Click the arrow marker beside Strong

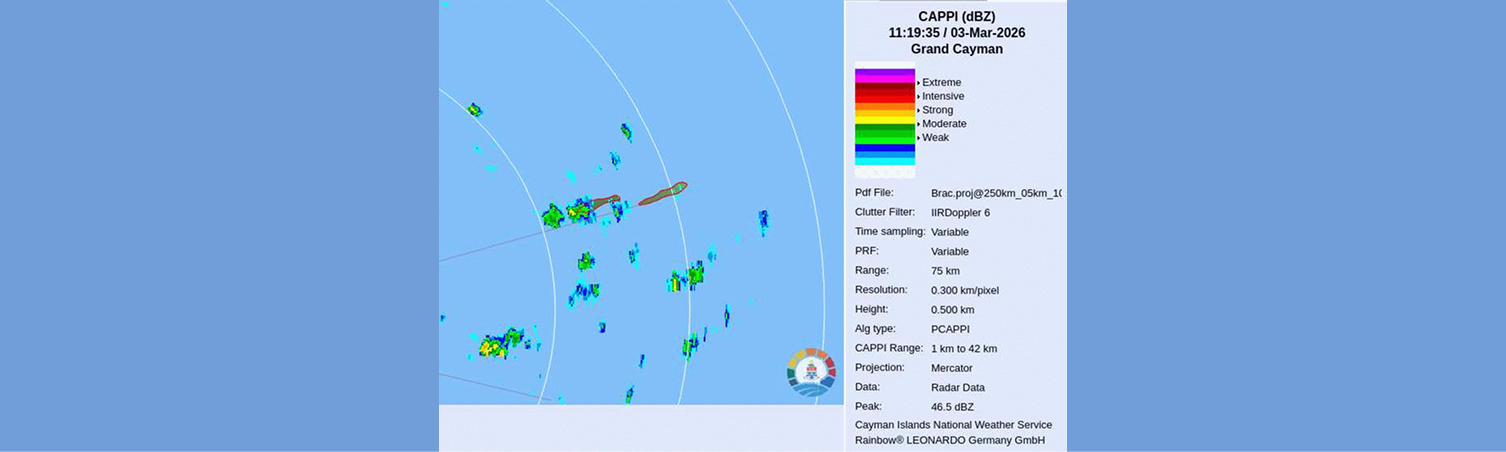918,110
